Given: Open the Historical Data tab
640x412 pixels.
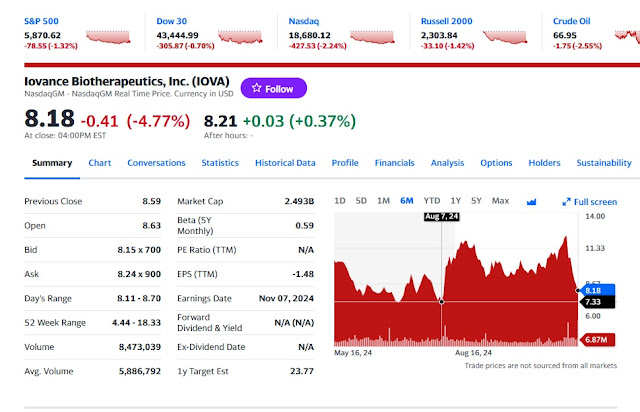Looking at the screenshot, I should [x=285, y=163].
